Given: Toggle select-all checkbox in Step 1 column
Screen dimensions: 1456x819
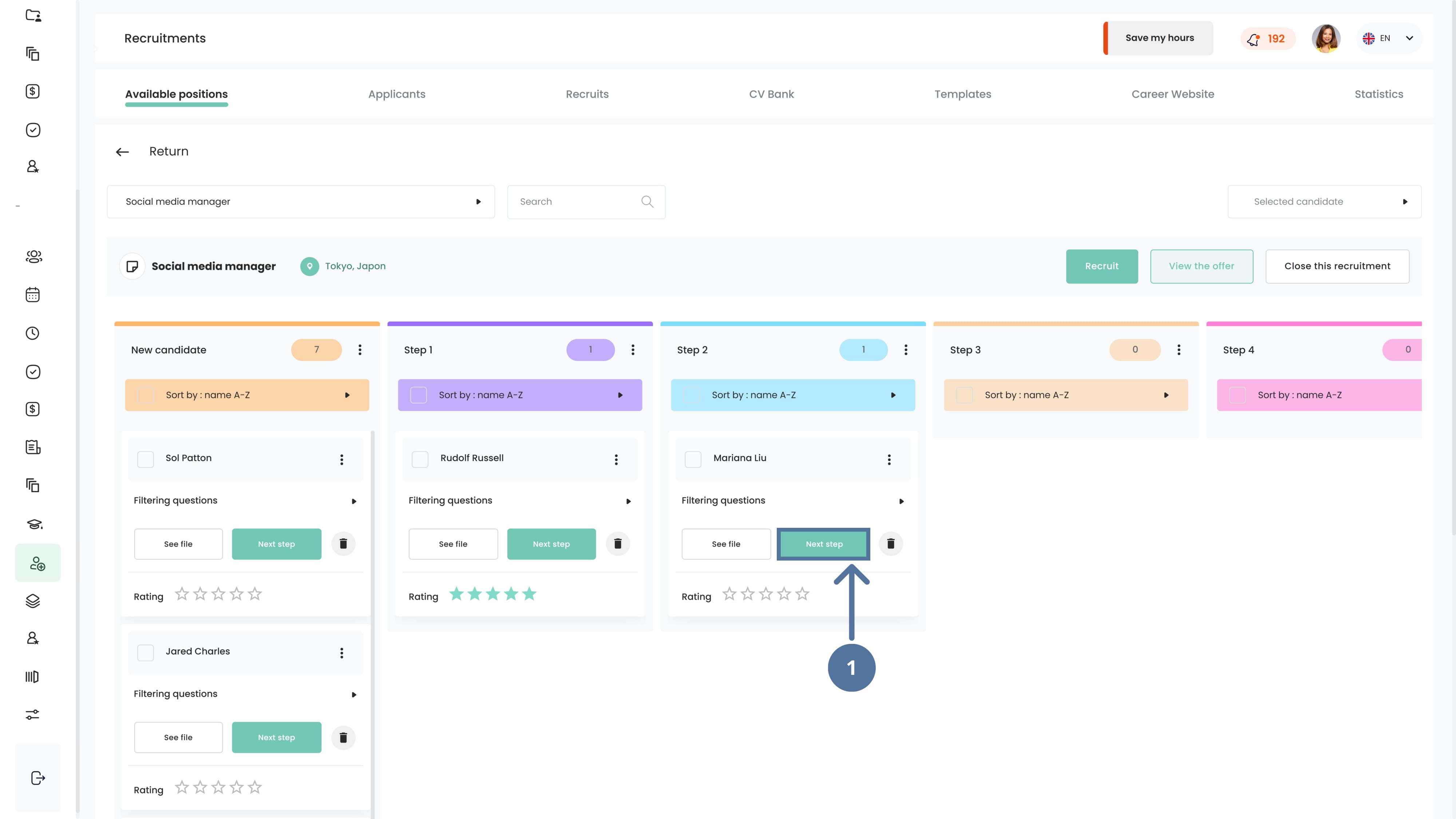Looking at the screenshot, I should 419,395.
